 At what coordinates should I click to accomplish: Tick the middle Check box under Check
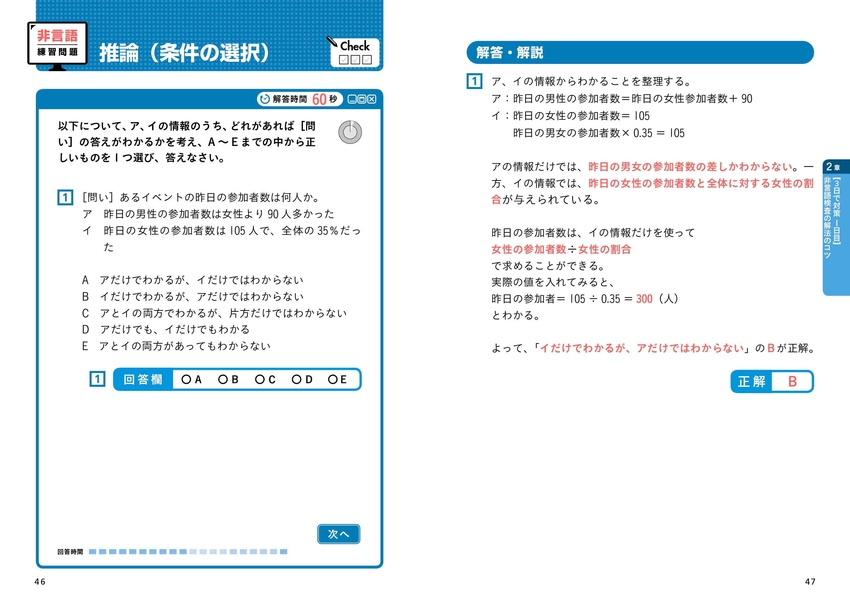pos(355,60)
